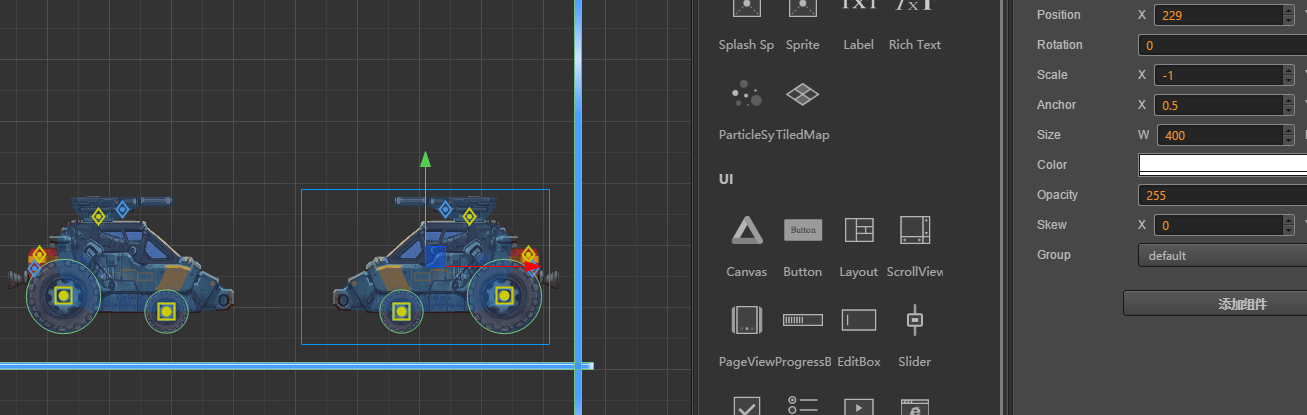
Task: Pick the Toggle checkbox node icon
Action: (747, 406)
